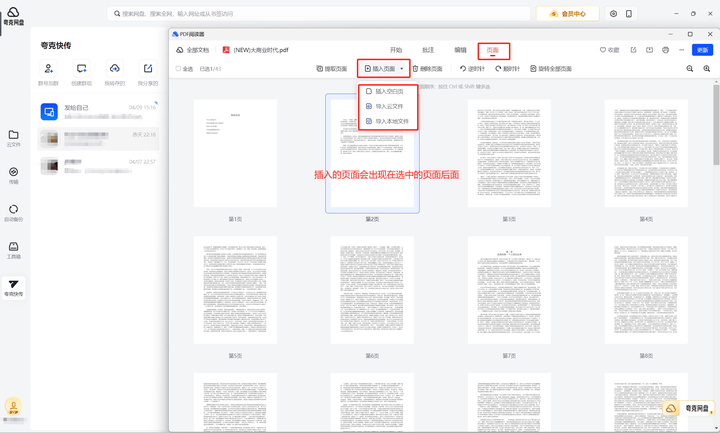The image size is (720, 433).
Task: Select the 第5页 page thumbnail
Action: [x=235, y=290]
